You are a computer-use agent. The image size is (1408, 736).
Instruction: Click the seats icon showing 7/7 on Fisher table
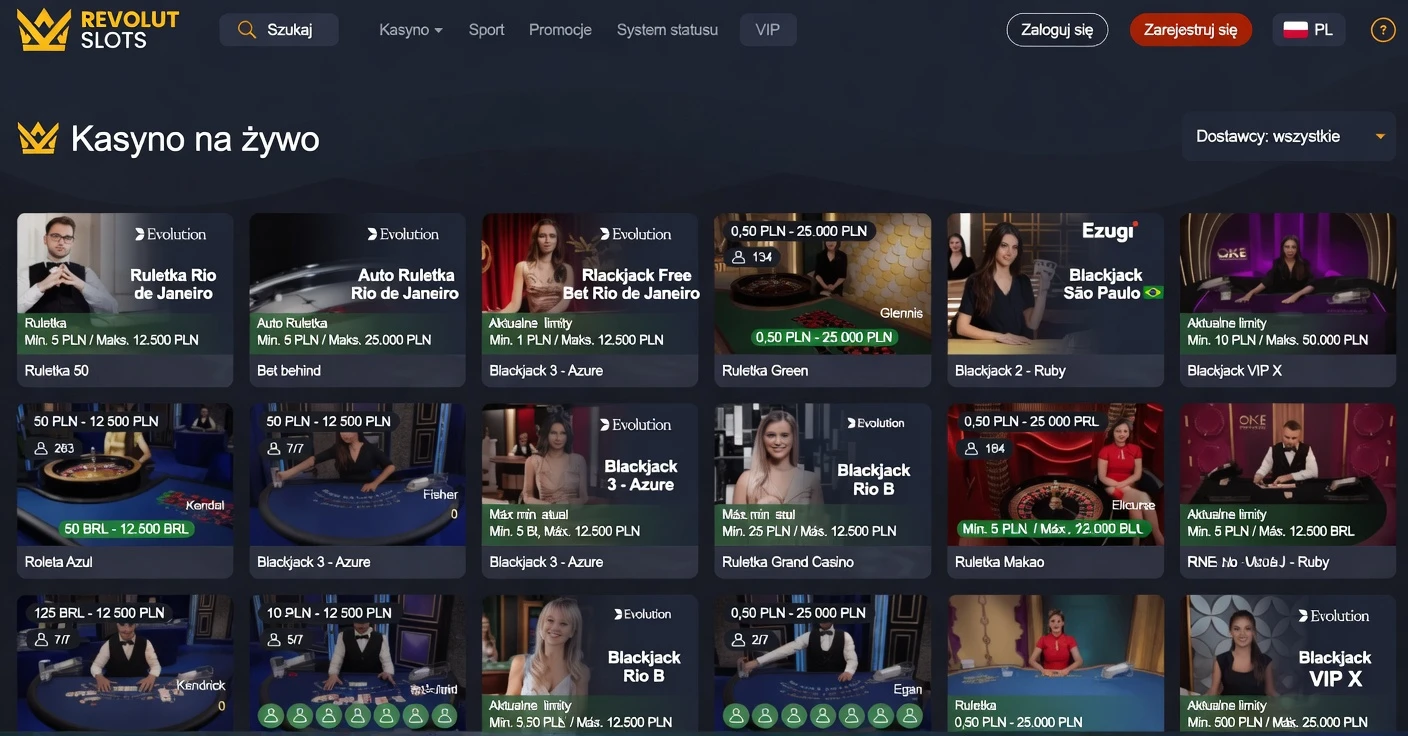(x=274, y=448)
